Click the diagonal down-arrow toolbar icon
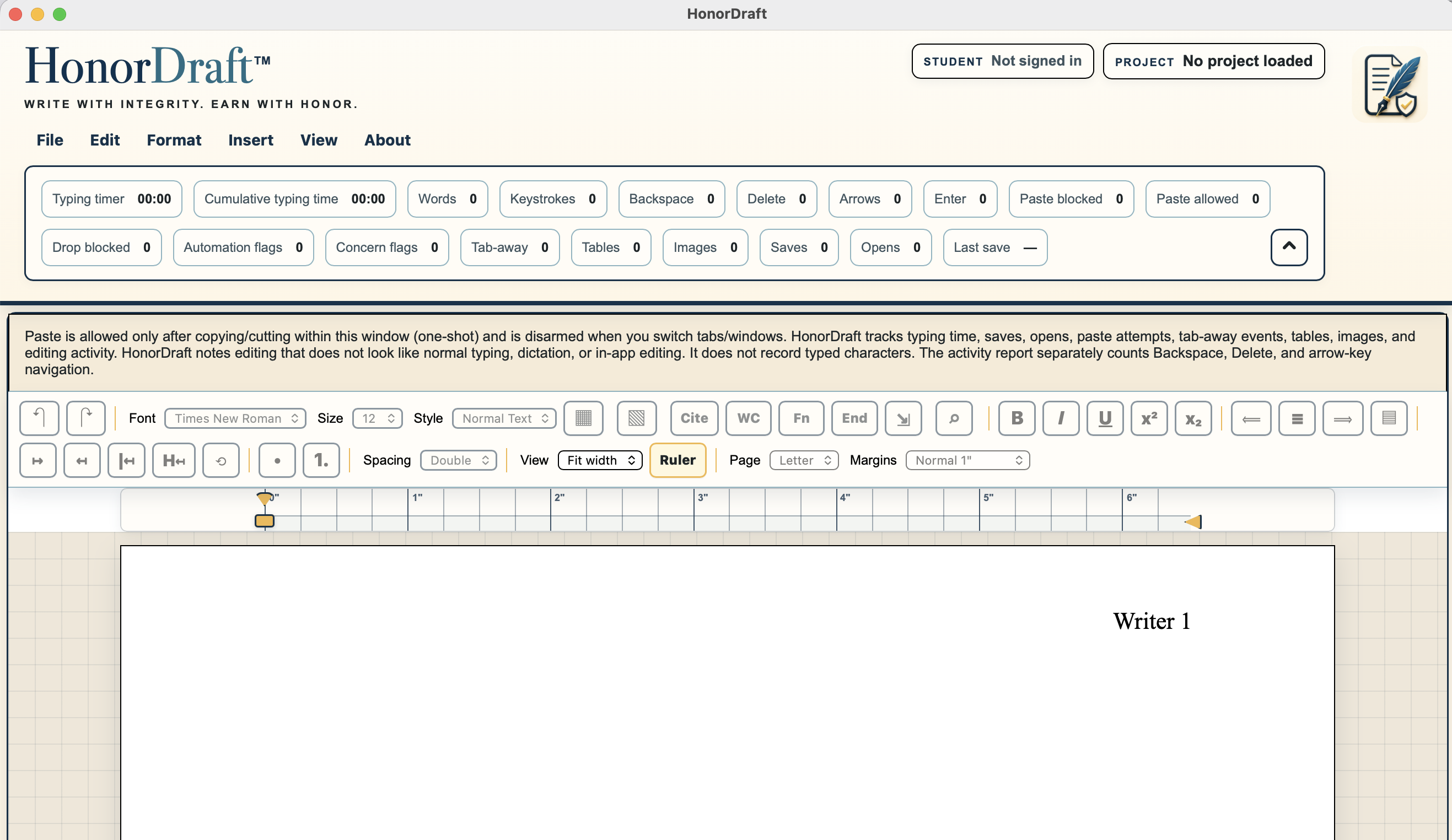 [x=903, y=418]
